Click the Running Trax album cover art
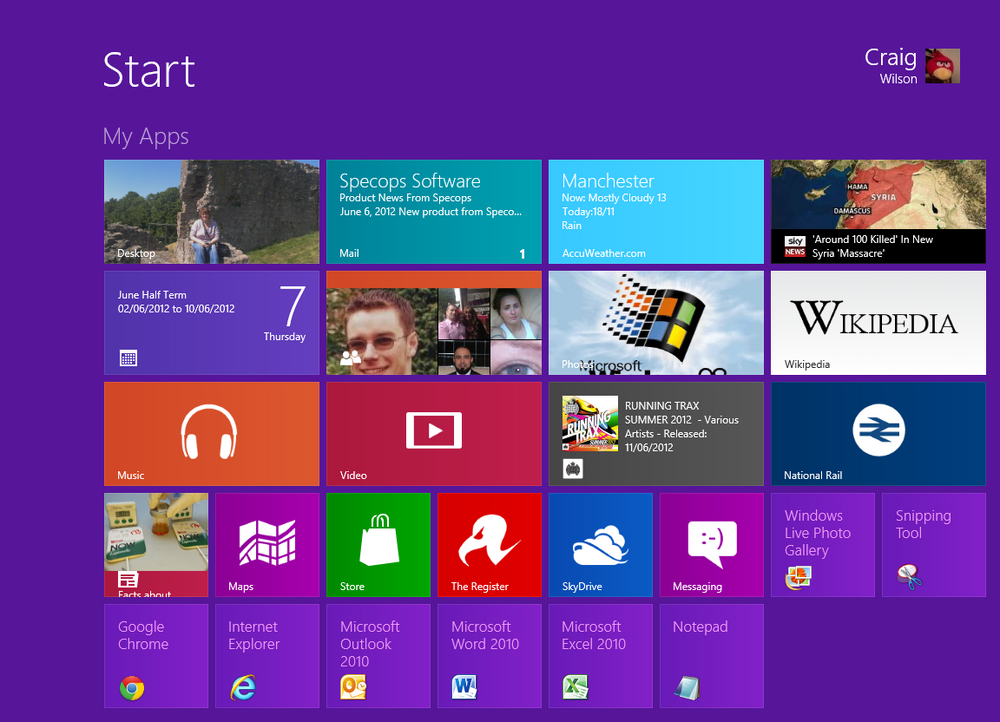Screen dimensions: 1000x722 tap(590, 424)
